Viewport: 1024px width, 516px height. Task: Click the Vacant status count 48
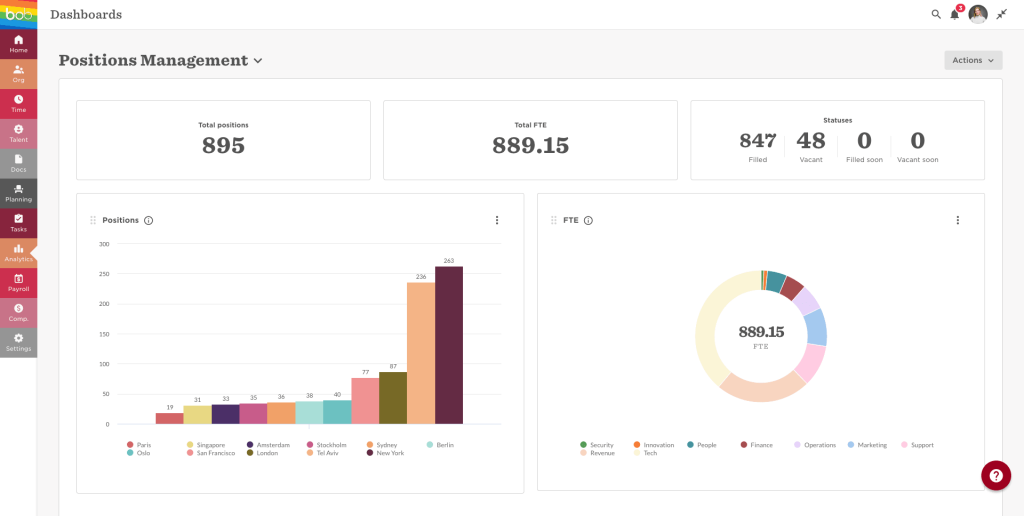tap(810, 141)
